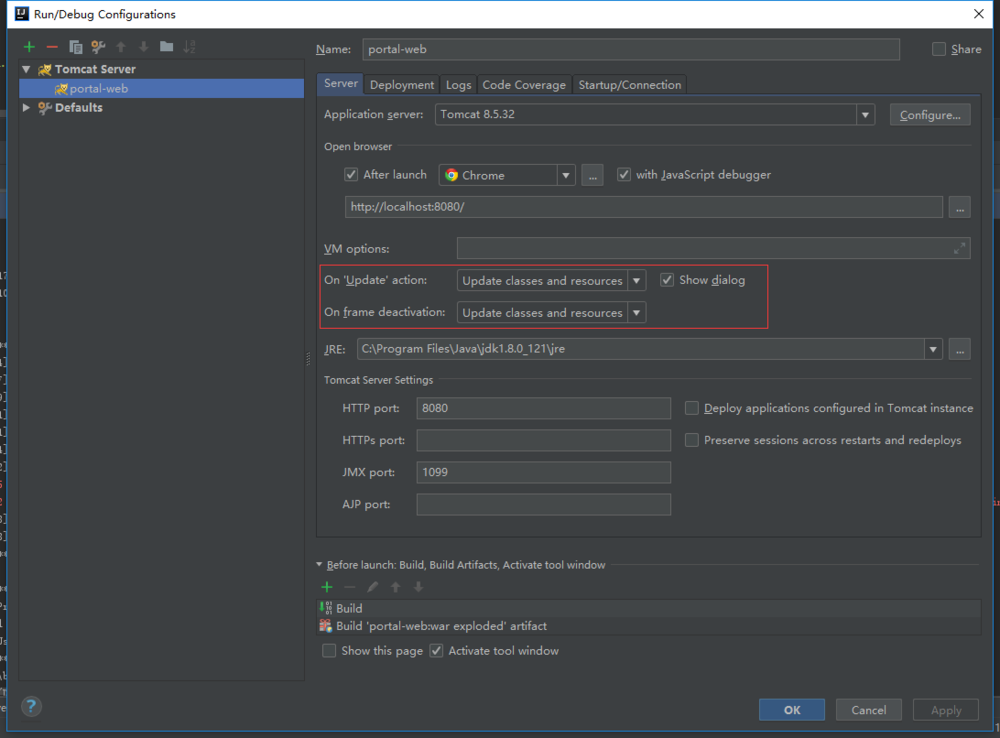Open the Application server dropdown
Image resolution: width=1000 pixels, height=738 pixels.
pyautogui.click(x=865, y=115)
